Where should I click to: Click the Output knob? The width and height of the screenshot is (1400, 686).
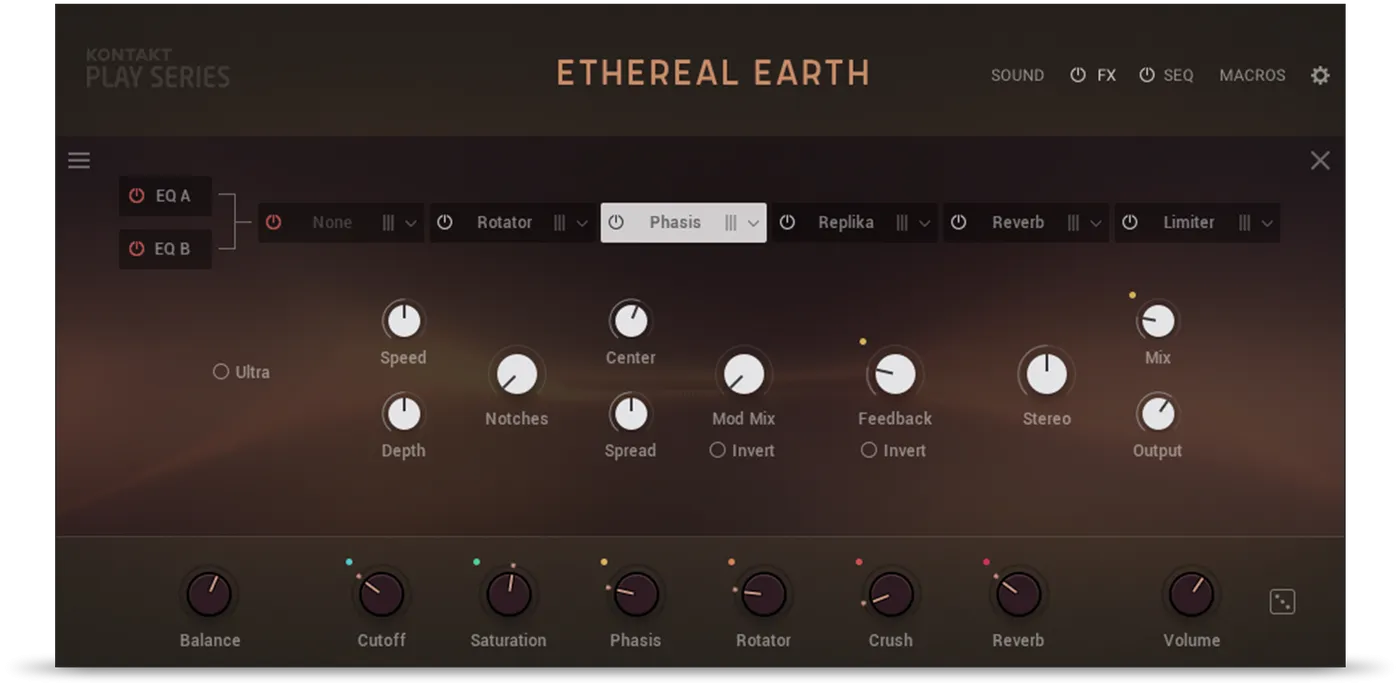click(x=1157, y=413)
